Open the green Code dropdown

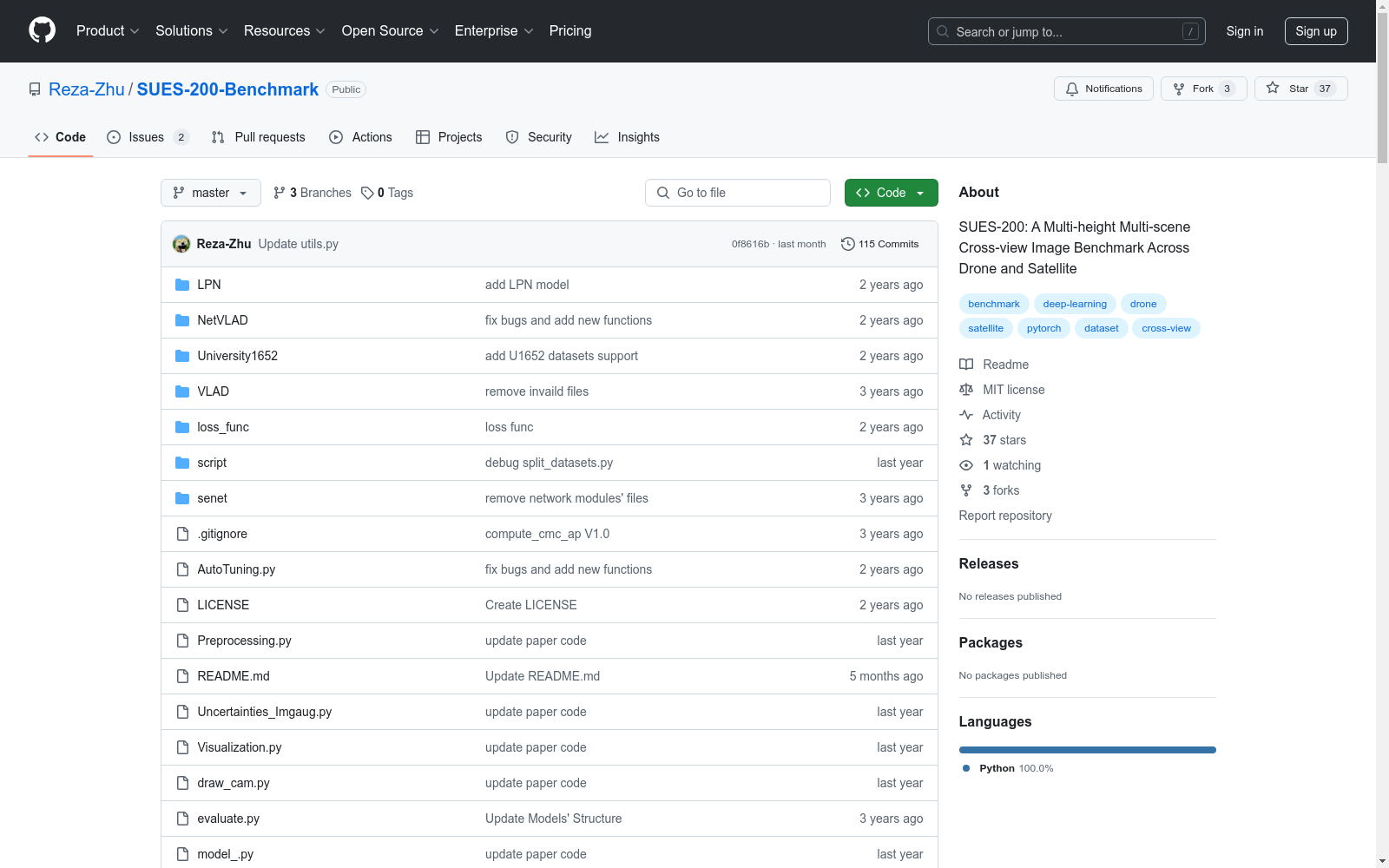(891, 193)
